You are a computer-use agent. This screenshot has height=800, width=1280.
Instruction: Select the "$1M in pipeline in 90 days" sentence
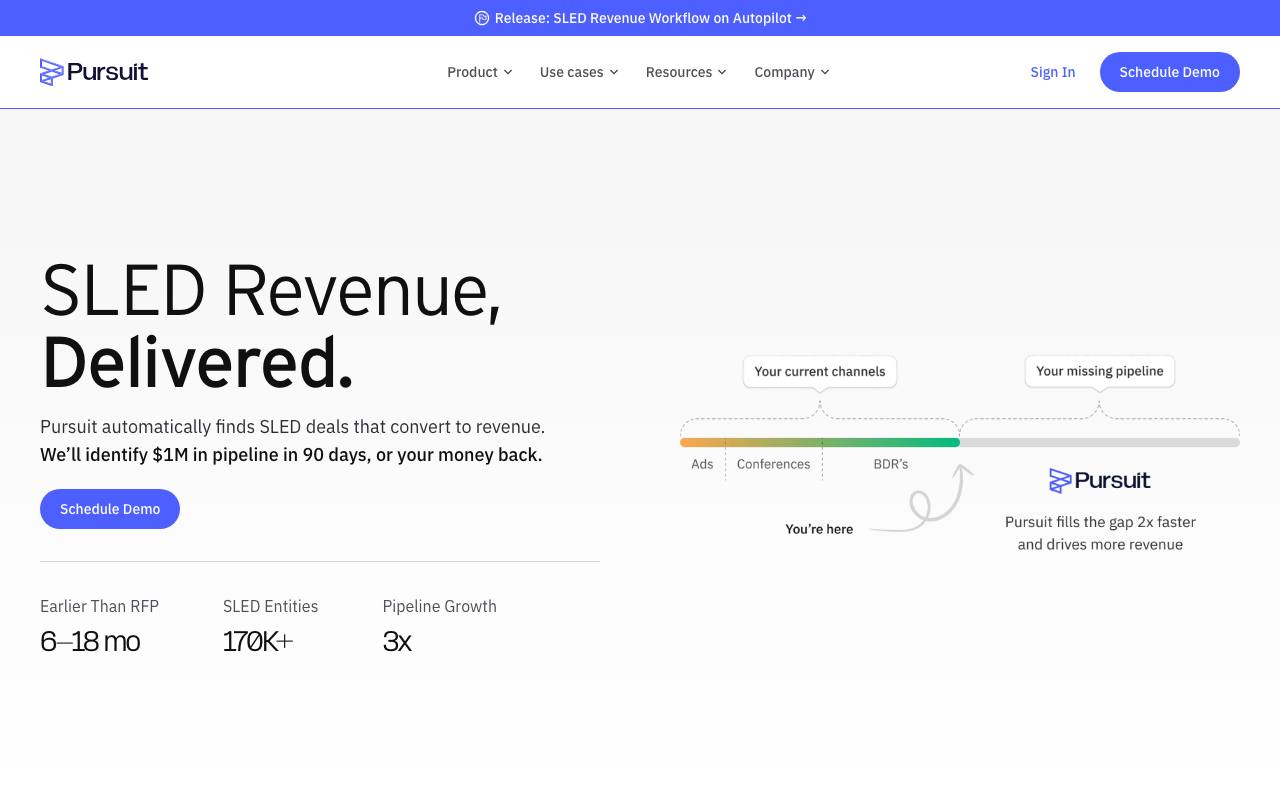[291, 455]
